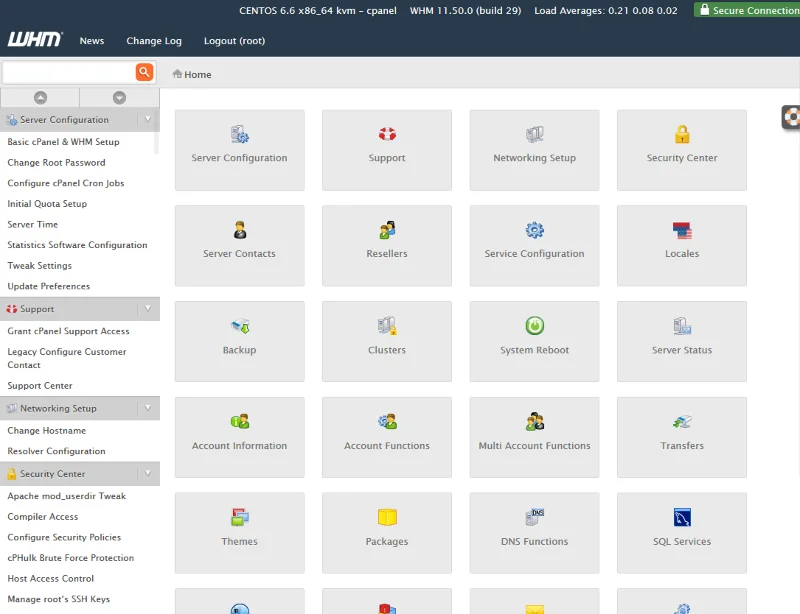Open Update Preferences link

tap(48, 286)
